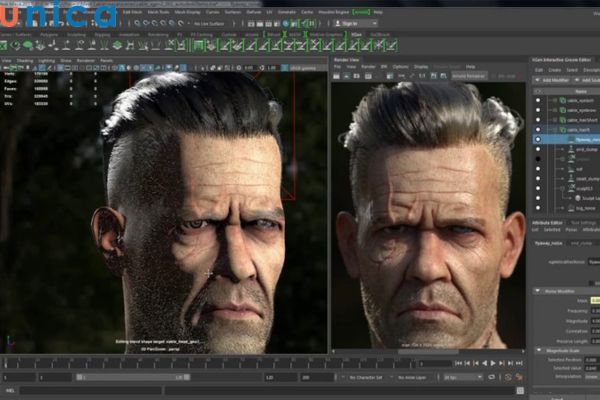The height and width of the screenshot is (400, 600).
Task: Collapse the Noise Modifier section
Action: click(535, 291)
